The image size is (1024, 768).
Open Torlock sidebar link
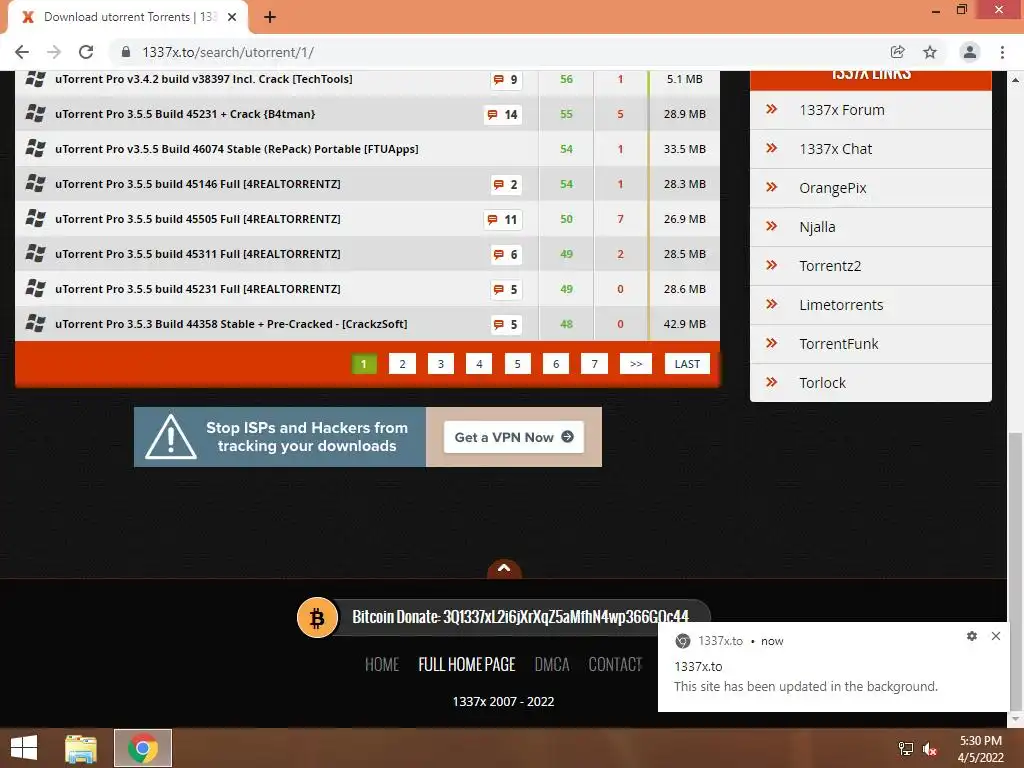click(x=822, y=383)
